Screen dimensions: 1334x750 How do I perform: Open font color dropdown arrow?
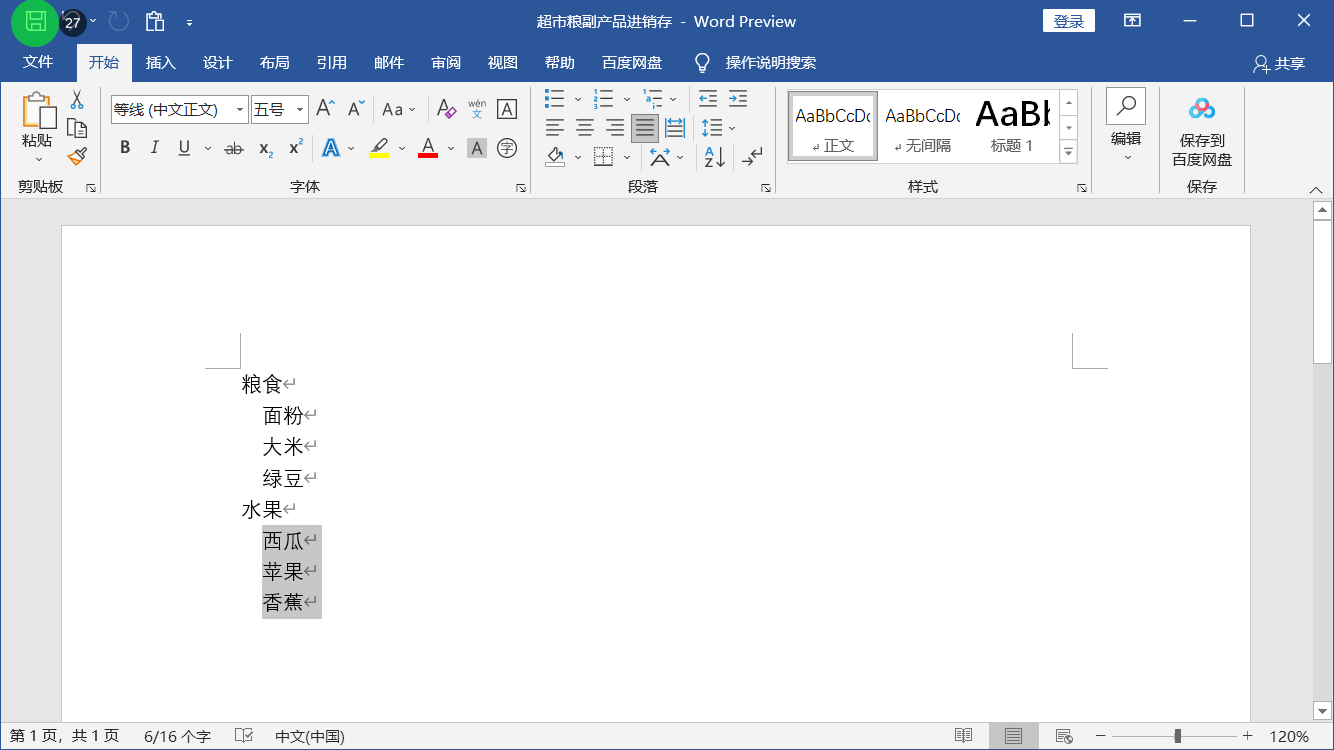point(451,148)
